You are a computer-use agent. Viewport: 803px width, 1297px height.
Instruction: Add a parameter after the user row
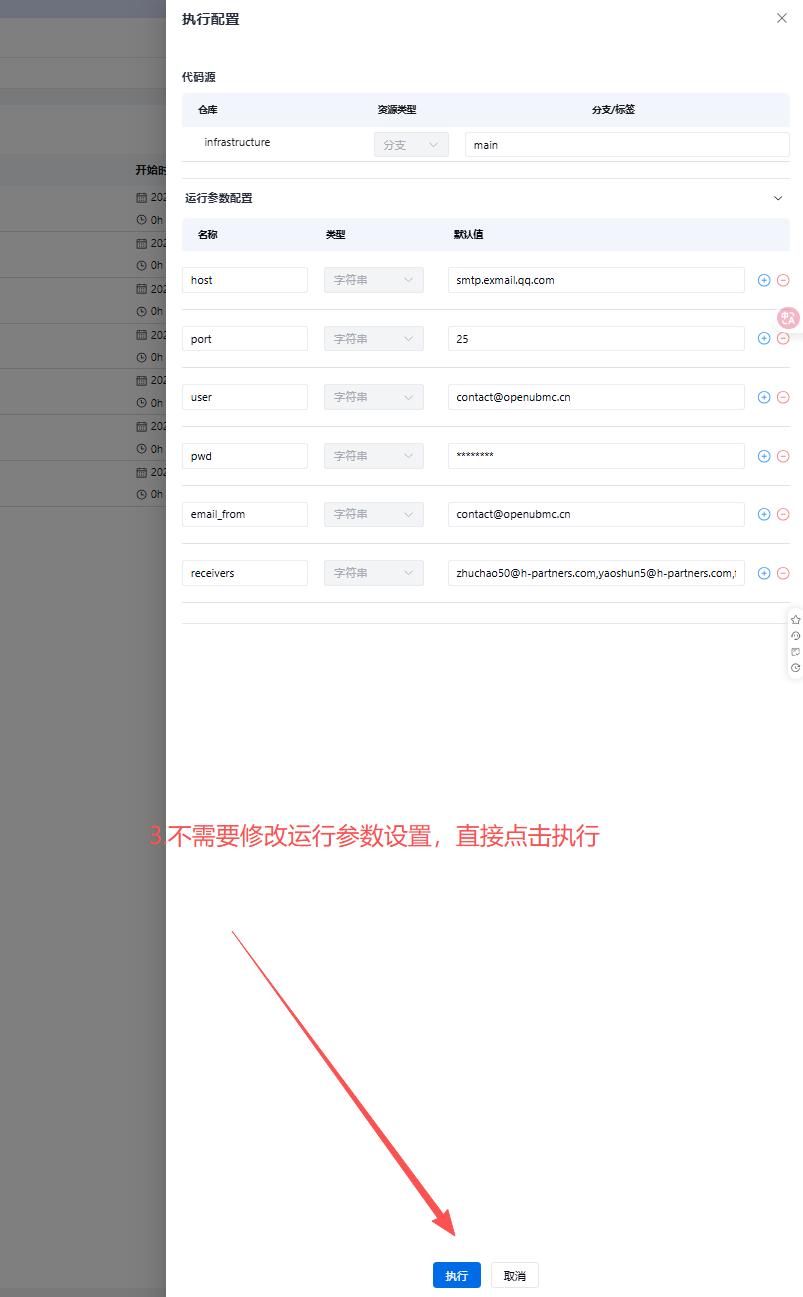pyautogui.click(x=764, y=397)
